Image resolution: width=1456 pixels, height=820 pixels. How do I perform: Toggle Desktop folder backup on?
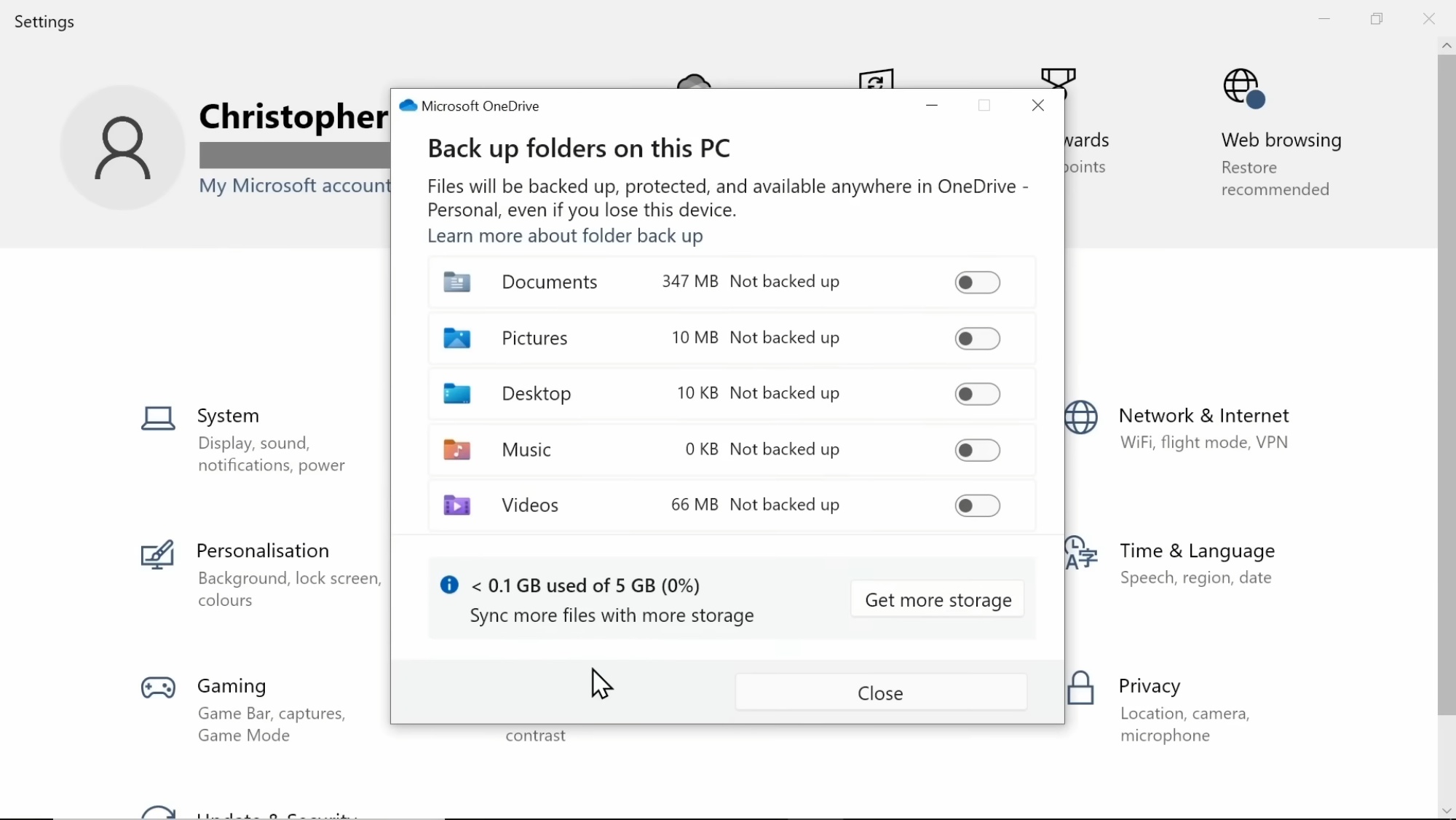point(977,394)
